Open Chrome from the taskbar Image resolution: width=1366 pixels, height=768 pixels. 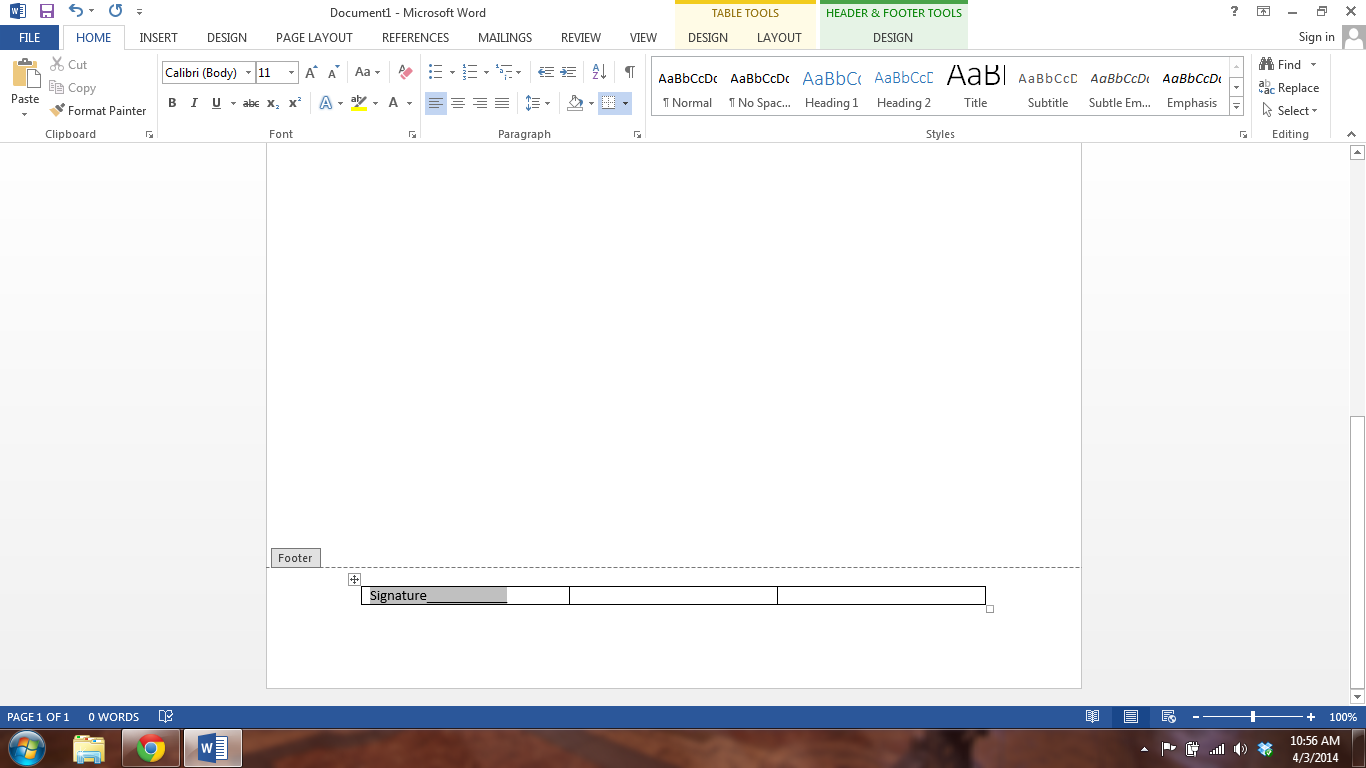(151, 748)
